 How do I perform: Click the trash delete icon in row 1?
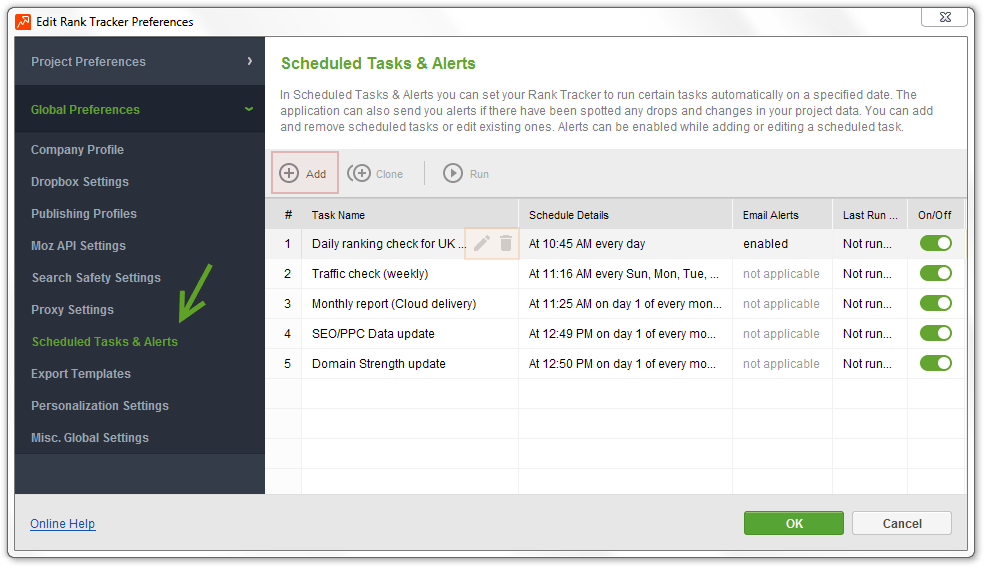506,243
